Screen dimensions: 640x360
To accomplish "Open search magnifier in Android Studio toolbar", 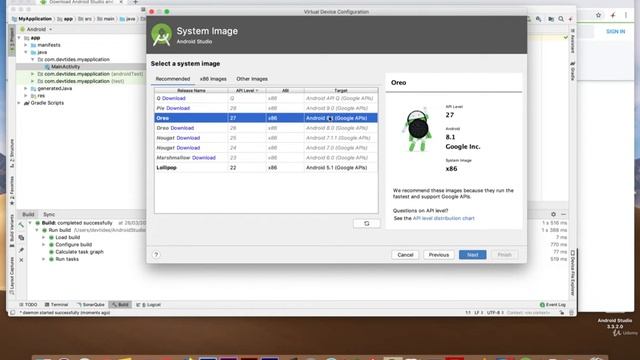I will (x=561, y=19).
